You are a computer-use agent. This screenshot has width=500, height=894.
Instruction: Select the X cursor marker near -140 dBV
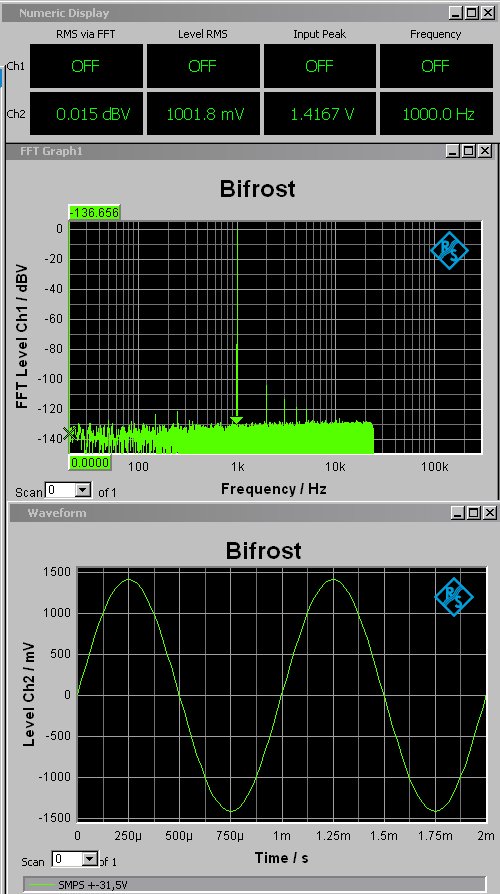[x=70, y=434]
